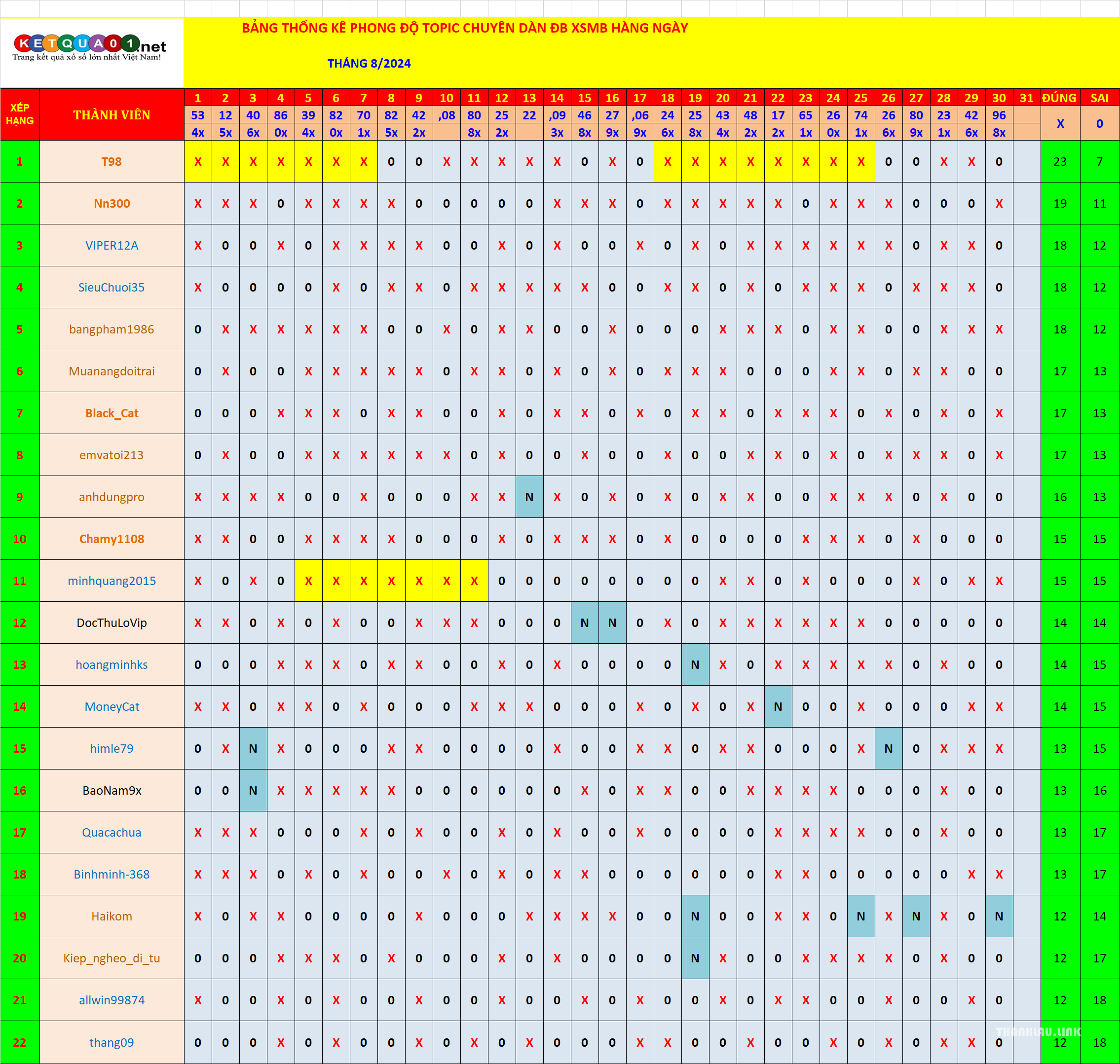Click the day 30 result '96'
The width and height of the screenshot is (1120, 1064).
point(999,115)
